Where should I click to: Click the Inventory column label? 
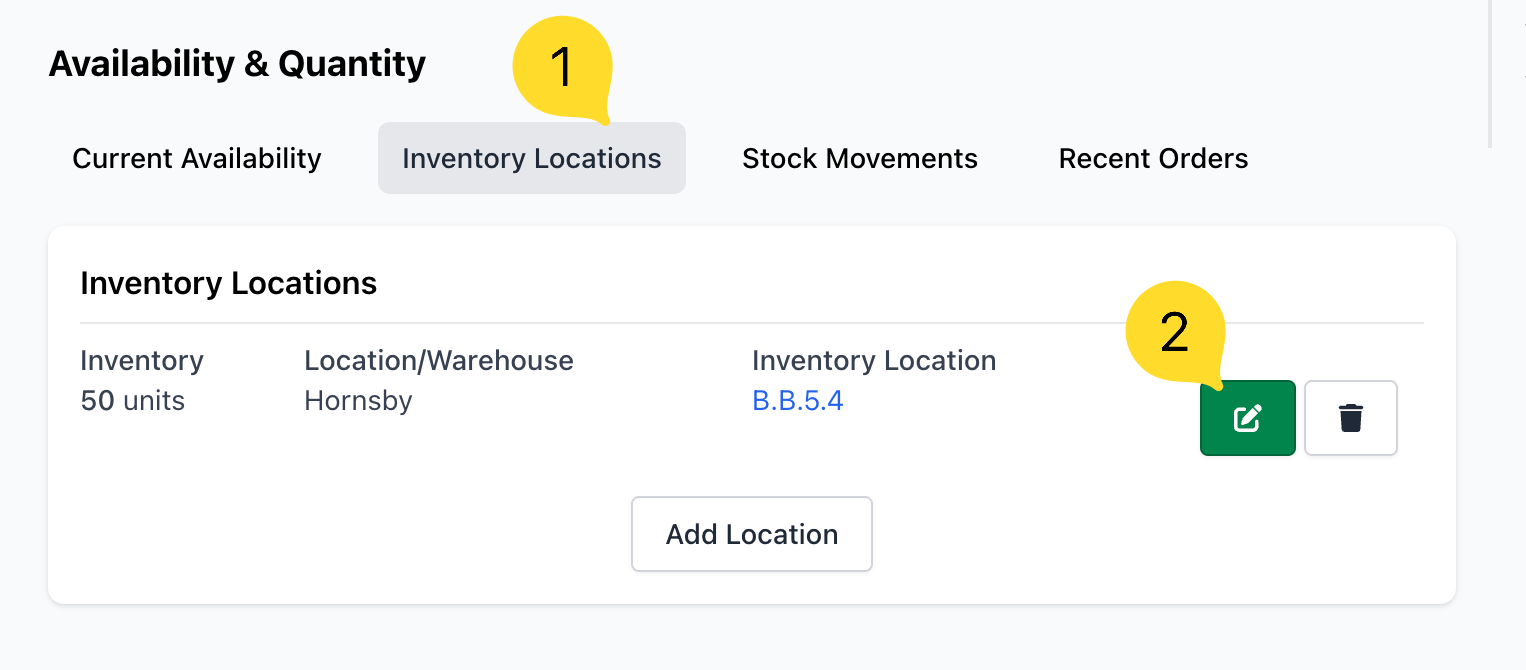tap(141, 361)
